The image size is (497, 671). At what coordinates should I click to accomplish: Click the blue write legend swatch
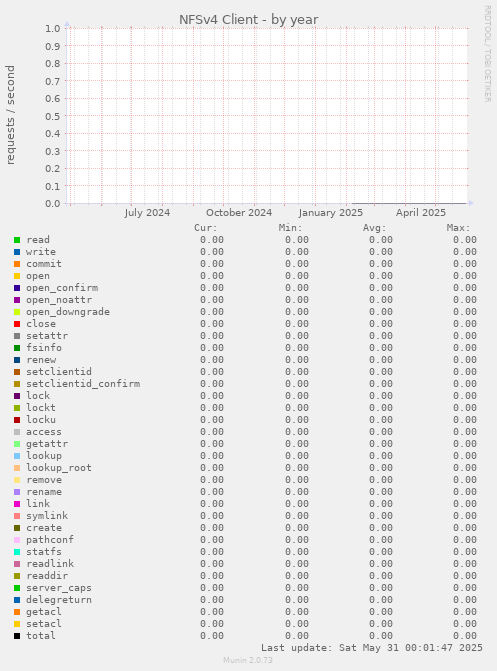coord(17,252)
